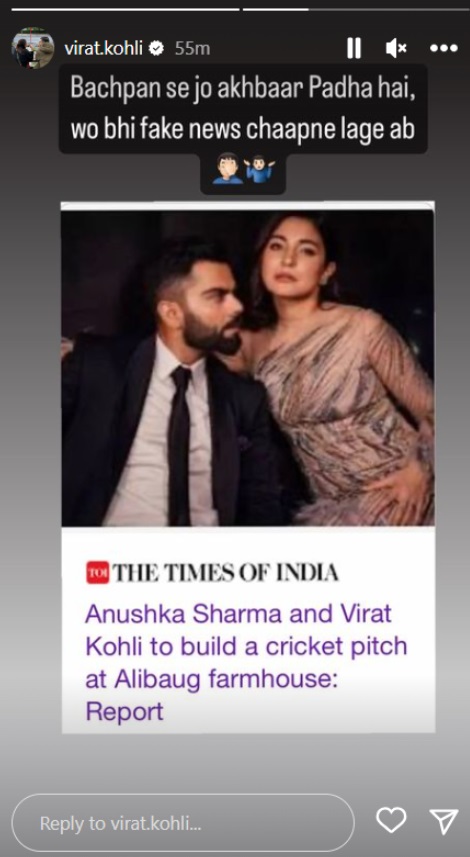Open the three-dot more options menu
The height and width of the screenshot is (857, 470).
click(443, 49)
